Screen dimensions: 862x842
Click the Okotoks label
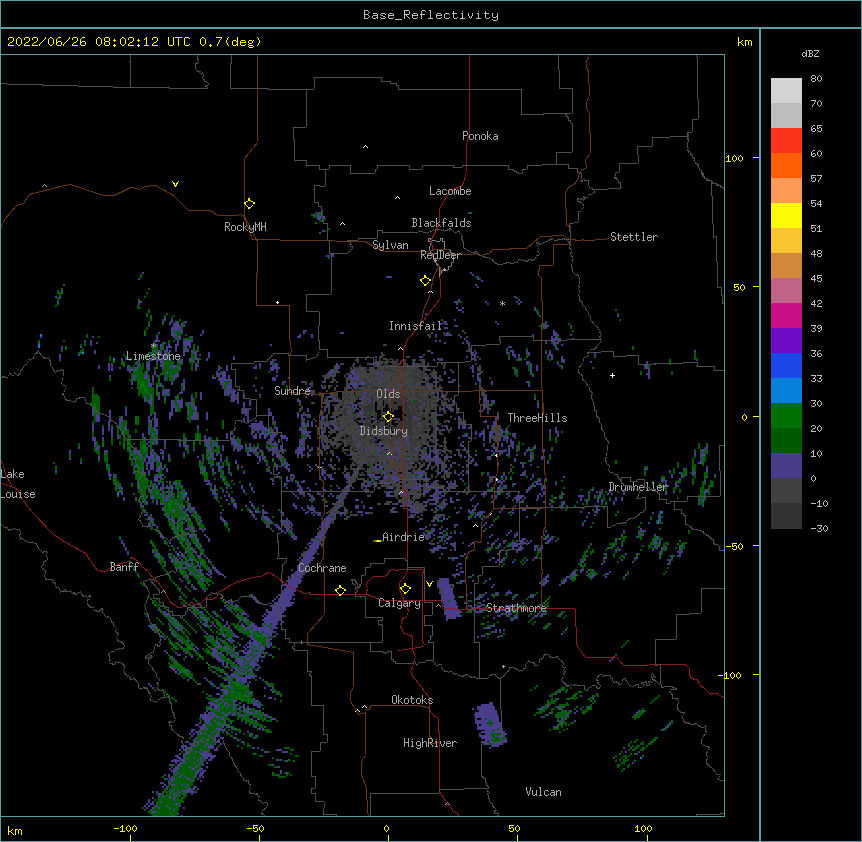click(x=412, y=700)
